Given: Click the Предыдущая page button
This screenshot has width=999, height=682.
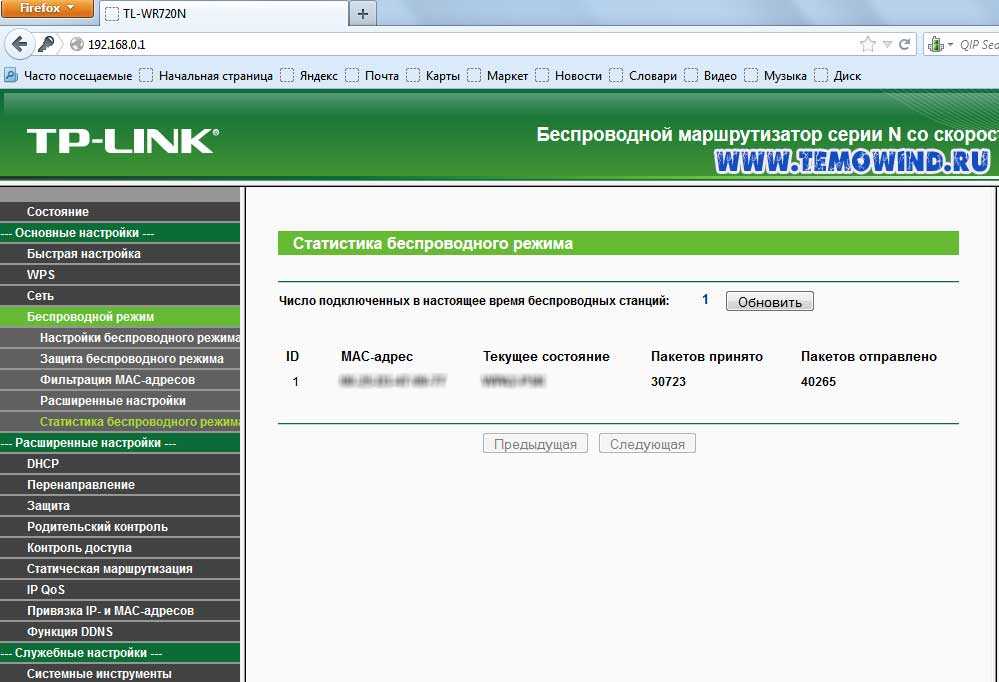Looking at the screenshot, I should (535, 444).
